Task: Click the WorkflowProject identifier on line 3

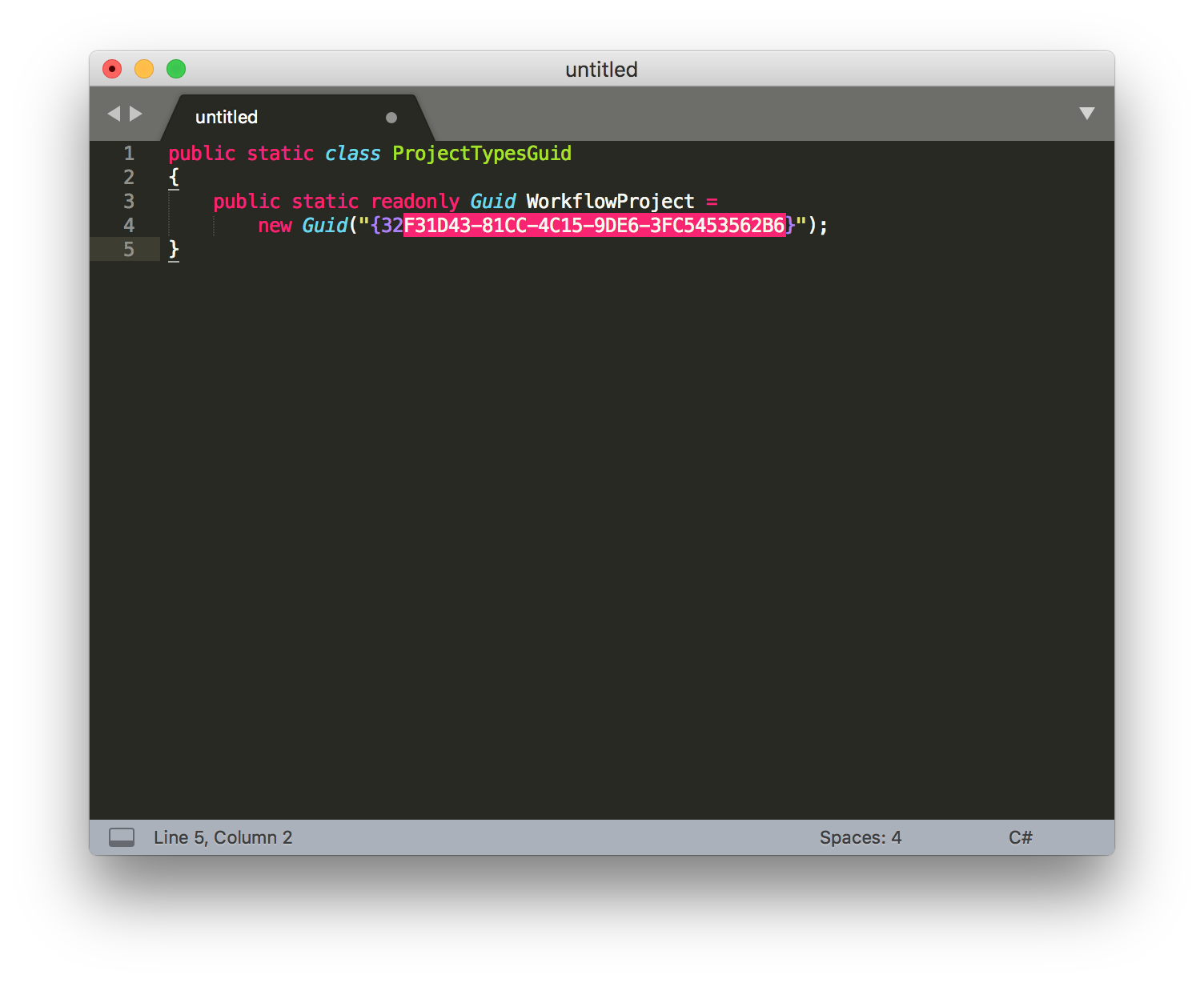Action: pyautogui.click(x=609, y=202)
